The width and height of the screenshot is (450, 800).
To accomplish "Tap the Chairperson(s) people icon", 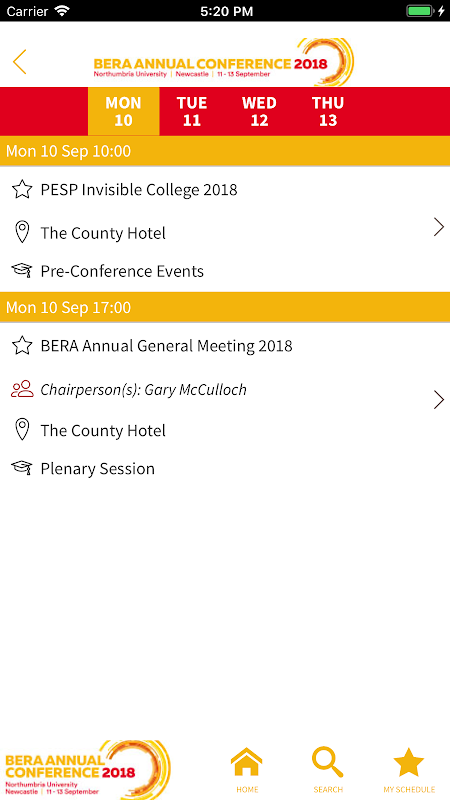I will coord(22,389).
